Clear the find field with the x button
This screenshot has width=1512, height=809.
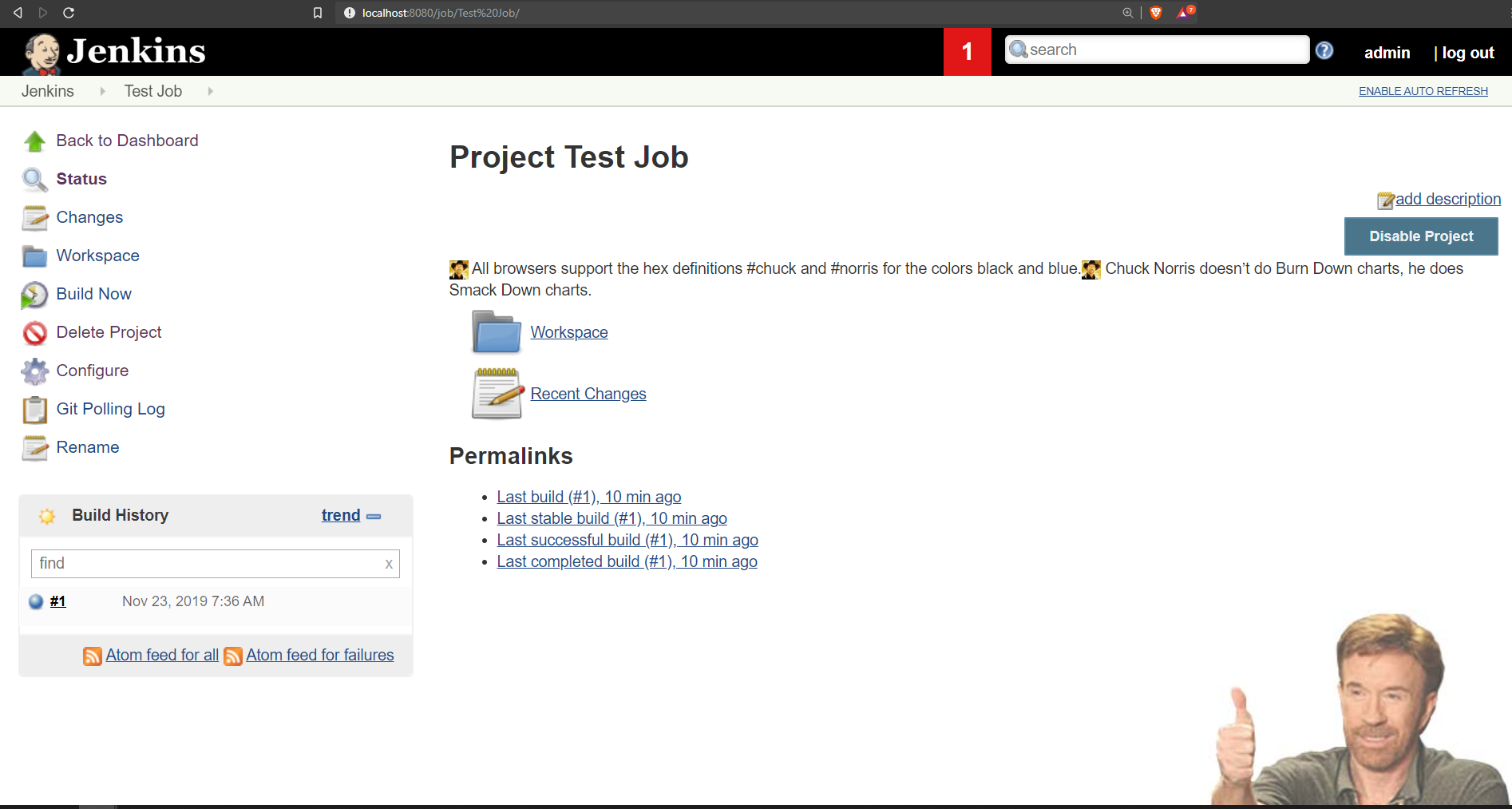coord(389,564)
